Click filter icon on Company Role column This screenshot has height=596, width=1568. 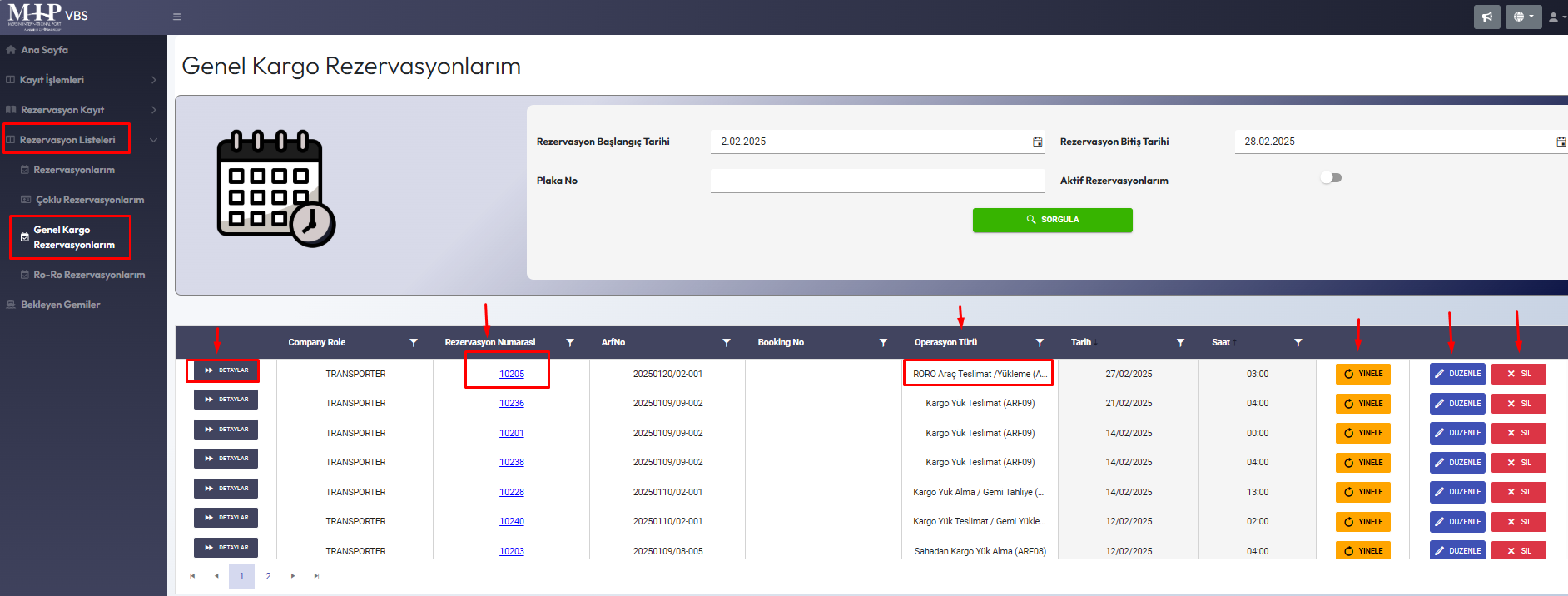[x=414, y=343]
